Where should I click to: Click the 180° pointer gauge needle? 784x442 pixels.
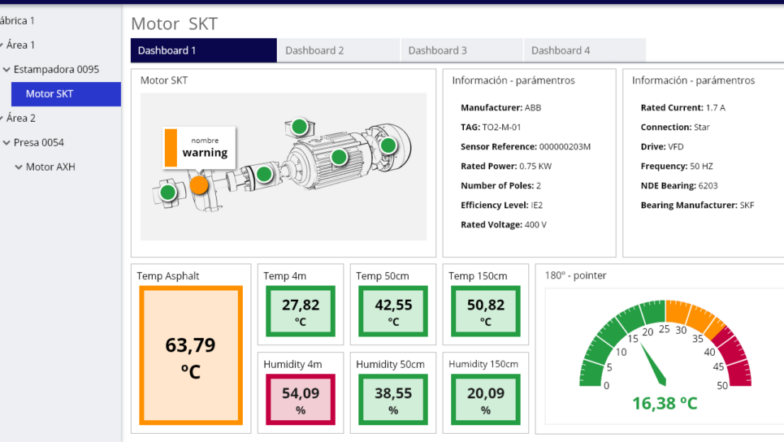(x=654, y=367)
